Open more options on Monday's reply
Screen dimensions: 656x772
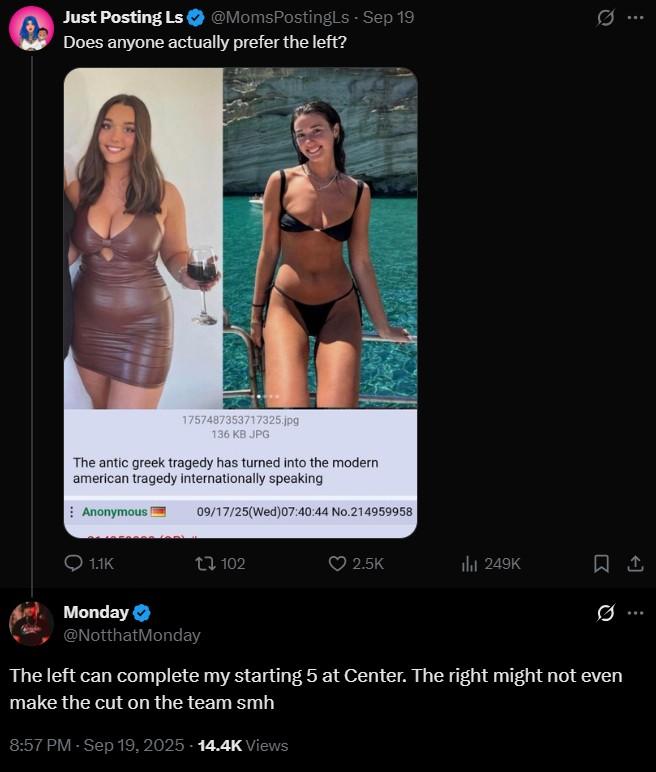635,613
